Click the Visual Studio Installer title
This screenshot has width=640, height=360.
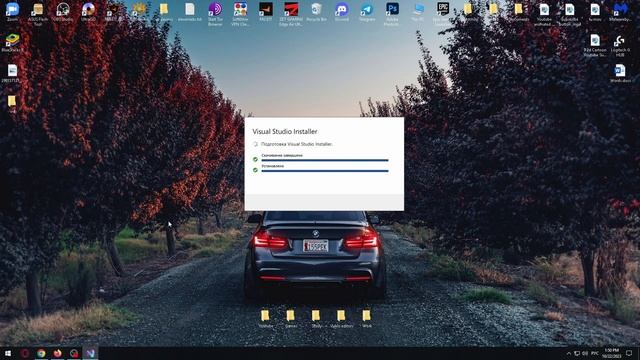click(x=284, y=131)
